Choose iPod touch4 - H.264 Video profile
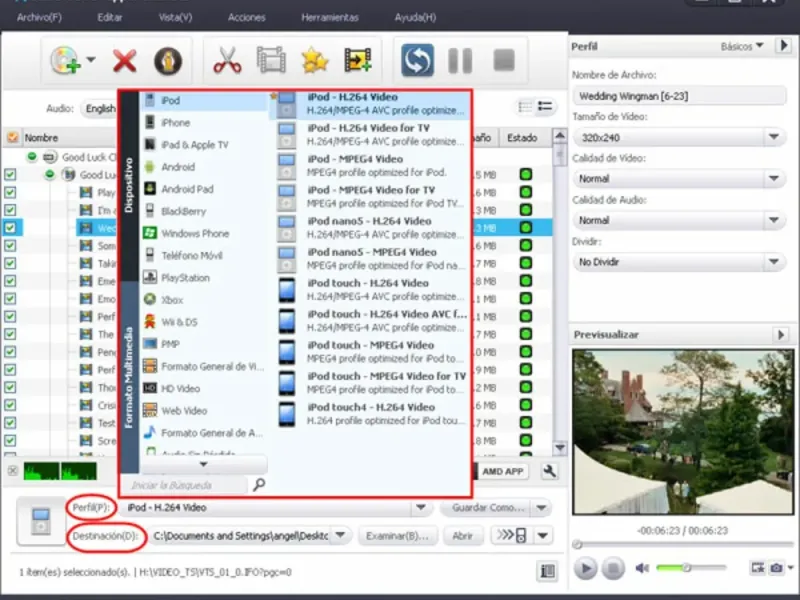The image size is (800, 600). pyautogui.click(x=372, y=414)
